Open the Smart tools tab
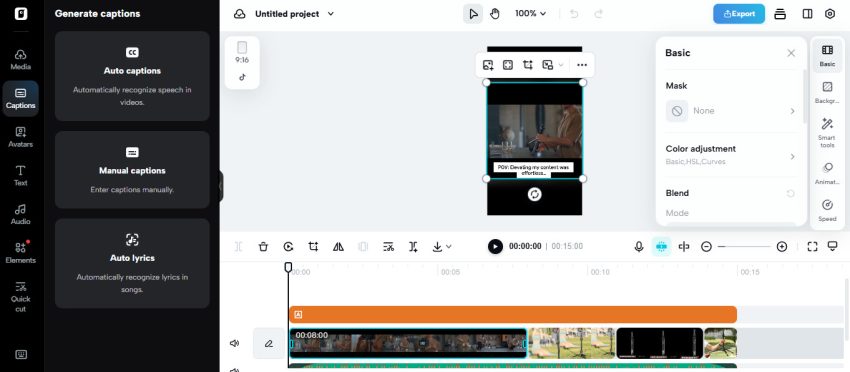850x372 pixels. pos(827,132)
